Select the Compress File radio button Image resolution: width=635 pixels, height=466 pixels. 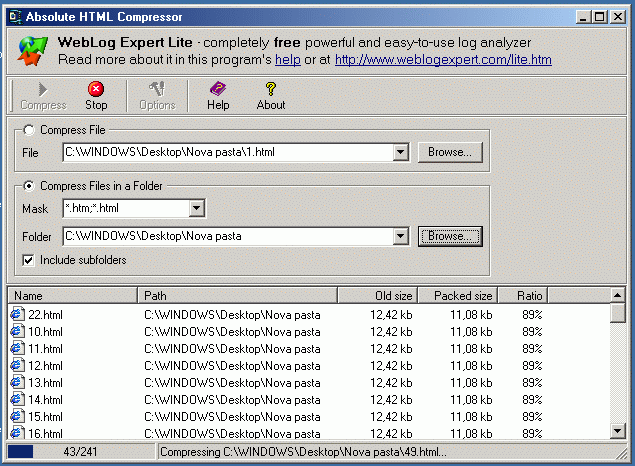click(29, 130)
